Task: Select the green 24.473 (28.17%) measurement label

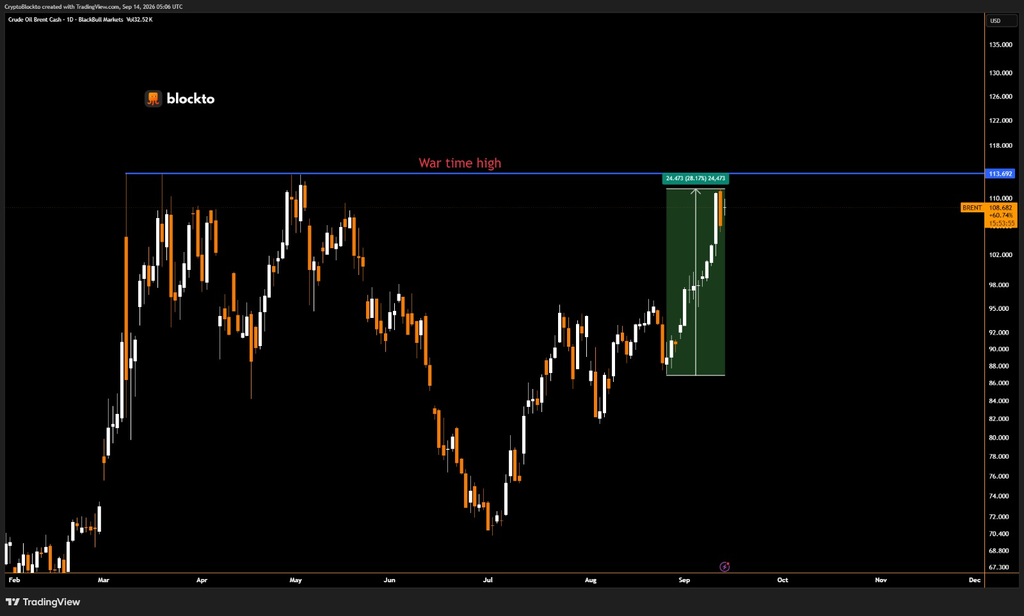Action: tap(695, 178)
